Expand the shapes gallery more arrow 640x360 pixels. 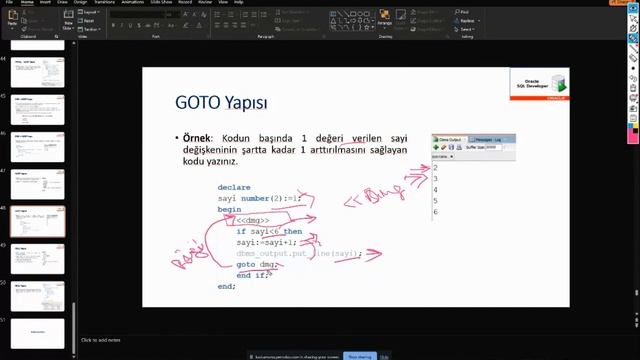[373, 28]
